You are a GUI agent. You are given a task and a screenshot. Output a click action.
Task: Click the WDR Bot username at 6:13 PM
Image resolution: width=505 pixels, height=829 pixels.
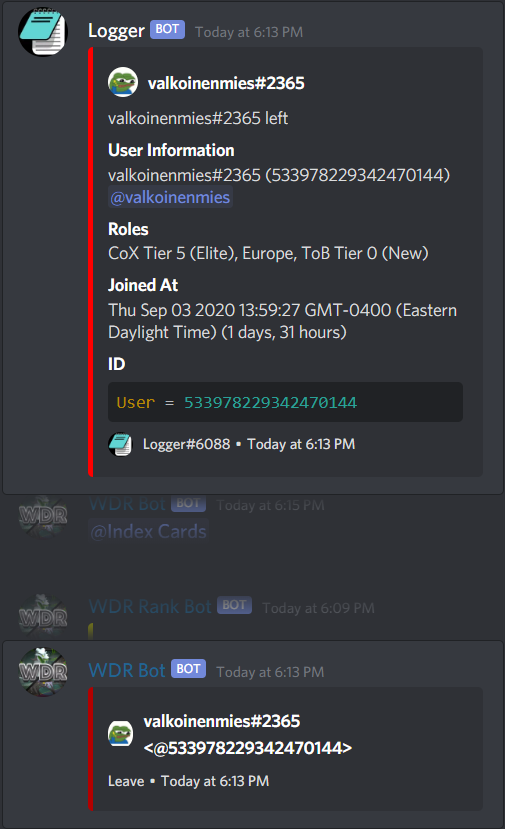point(127,670)
